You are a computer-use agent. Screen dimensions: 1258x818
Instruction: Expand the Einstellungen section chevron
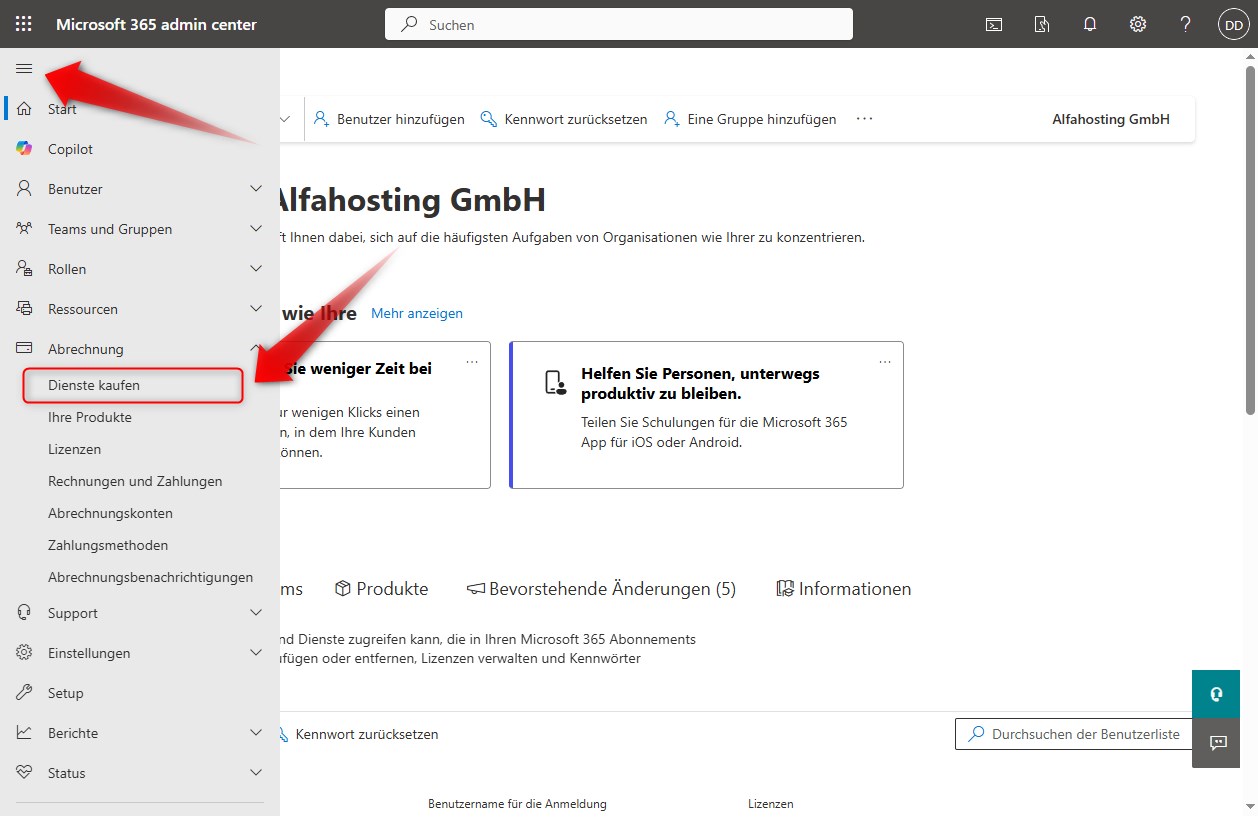256,653
